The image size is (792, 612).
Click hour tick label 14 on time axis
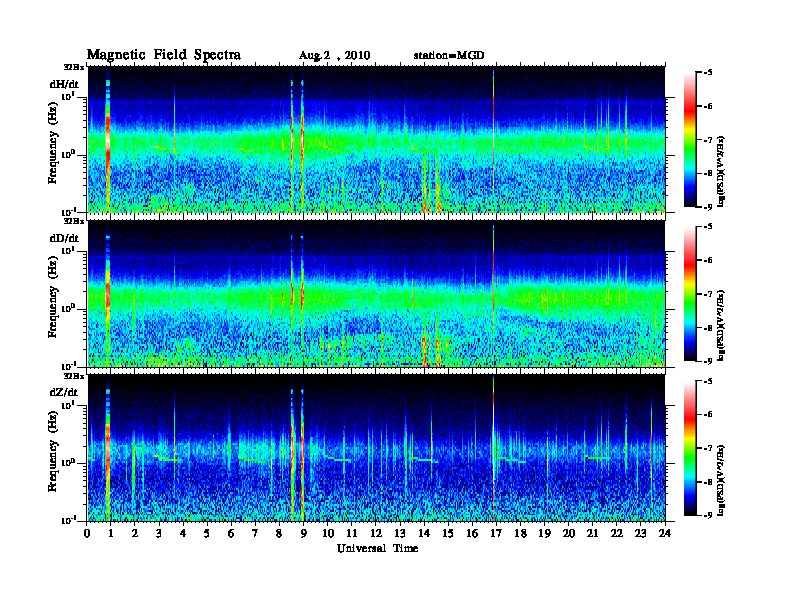pos(424,534)
